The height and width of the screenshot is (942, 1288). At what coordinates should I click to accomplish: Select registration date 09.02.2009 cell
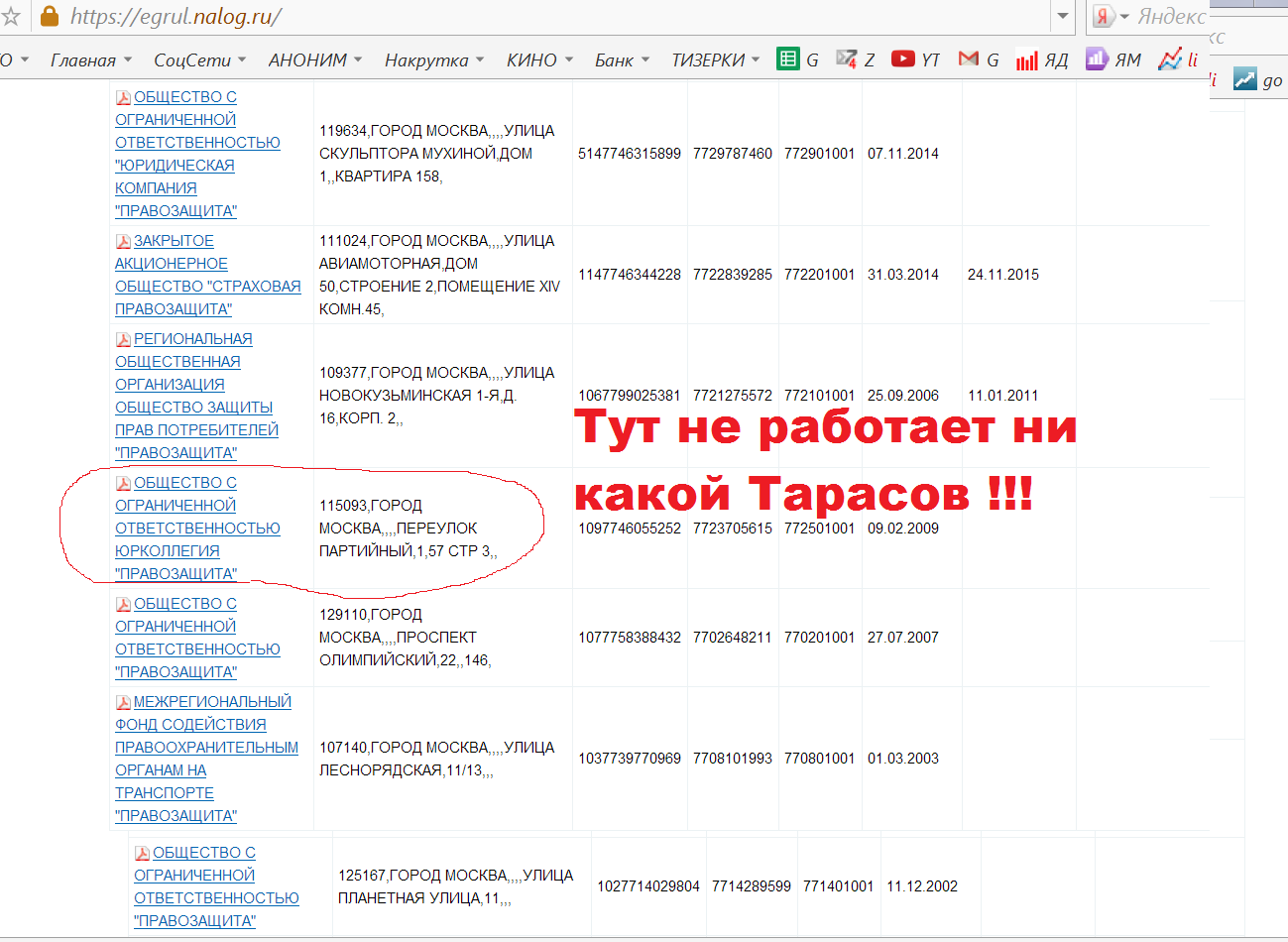903,529
